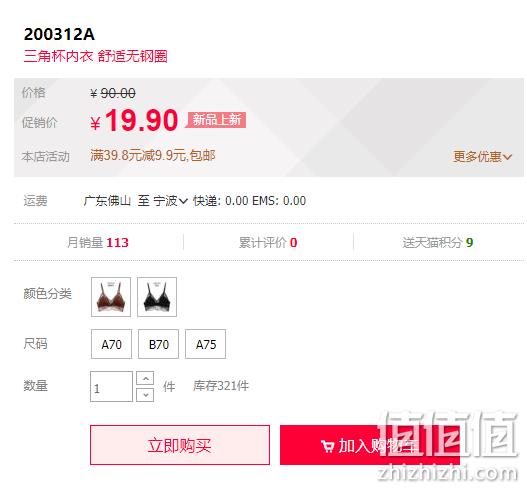Open the 宁波 destination dropdown
Viewport: 527px width, 490px height.
point(170,201)
